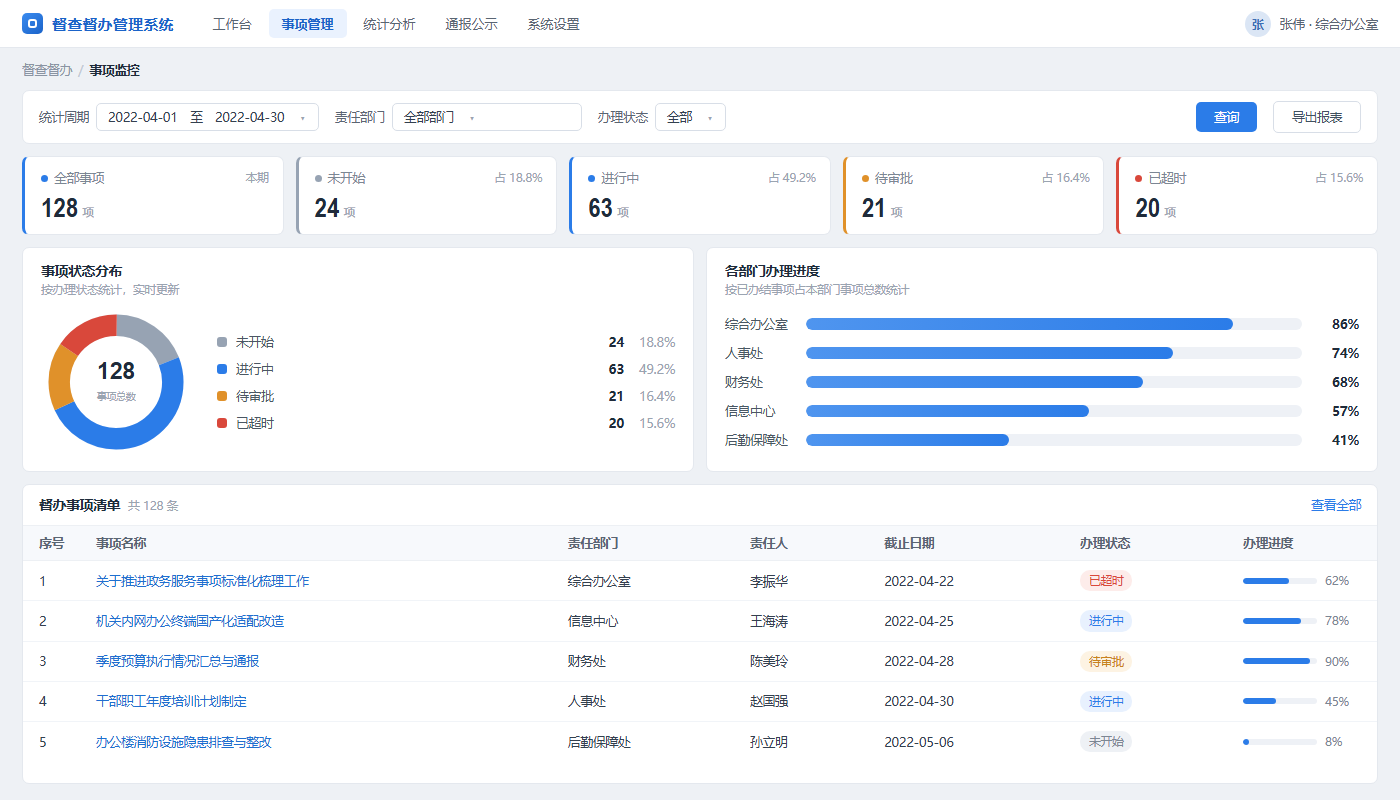Click the 进行中 status tag for 王海涛

pyautogui.click(x=1106, y=621)
